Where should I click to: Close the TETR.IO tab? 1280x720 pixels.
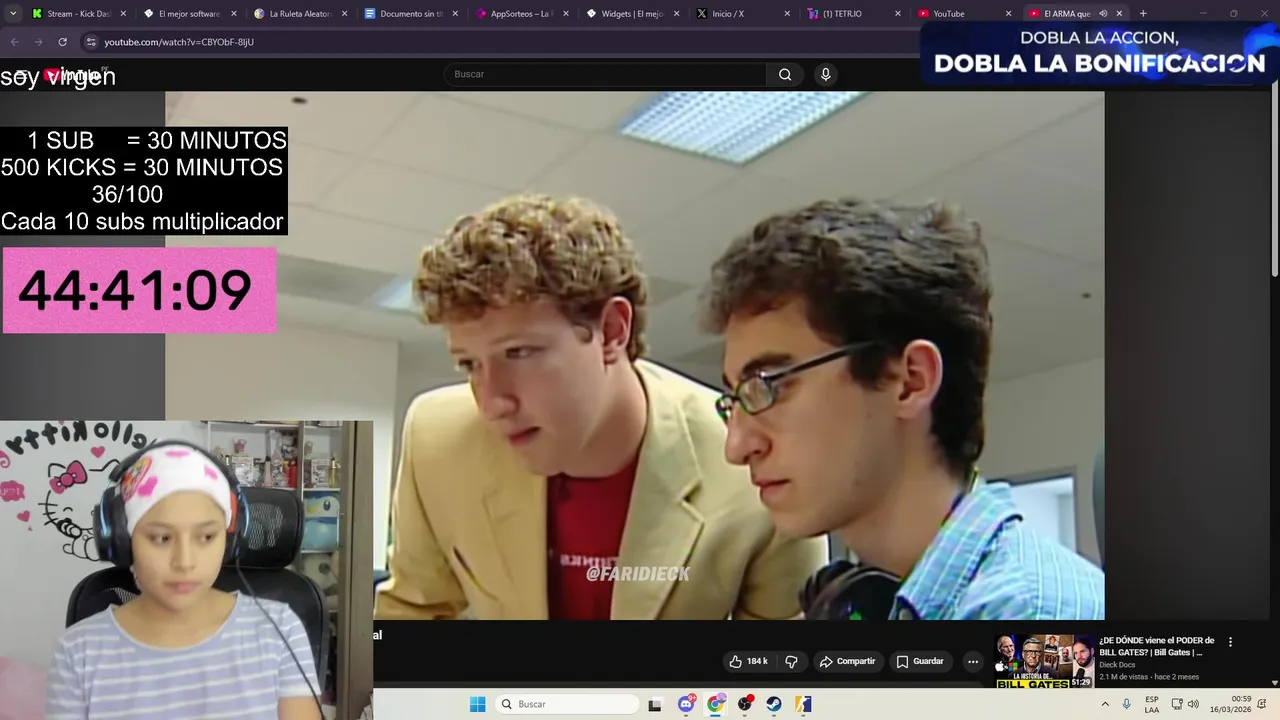point(897,14)
